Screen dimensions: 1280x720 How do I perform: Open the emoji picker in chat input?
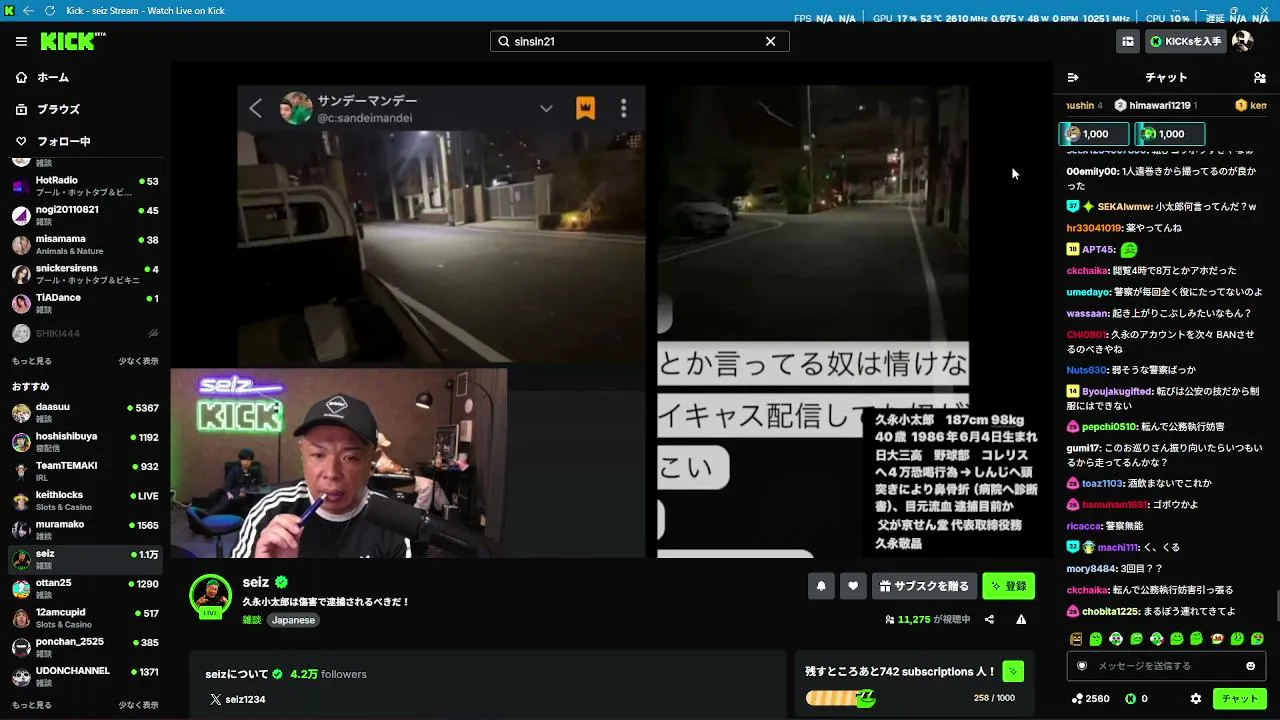1250,666
